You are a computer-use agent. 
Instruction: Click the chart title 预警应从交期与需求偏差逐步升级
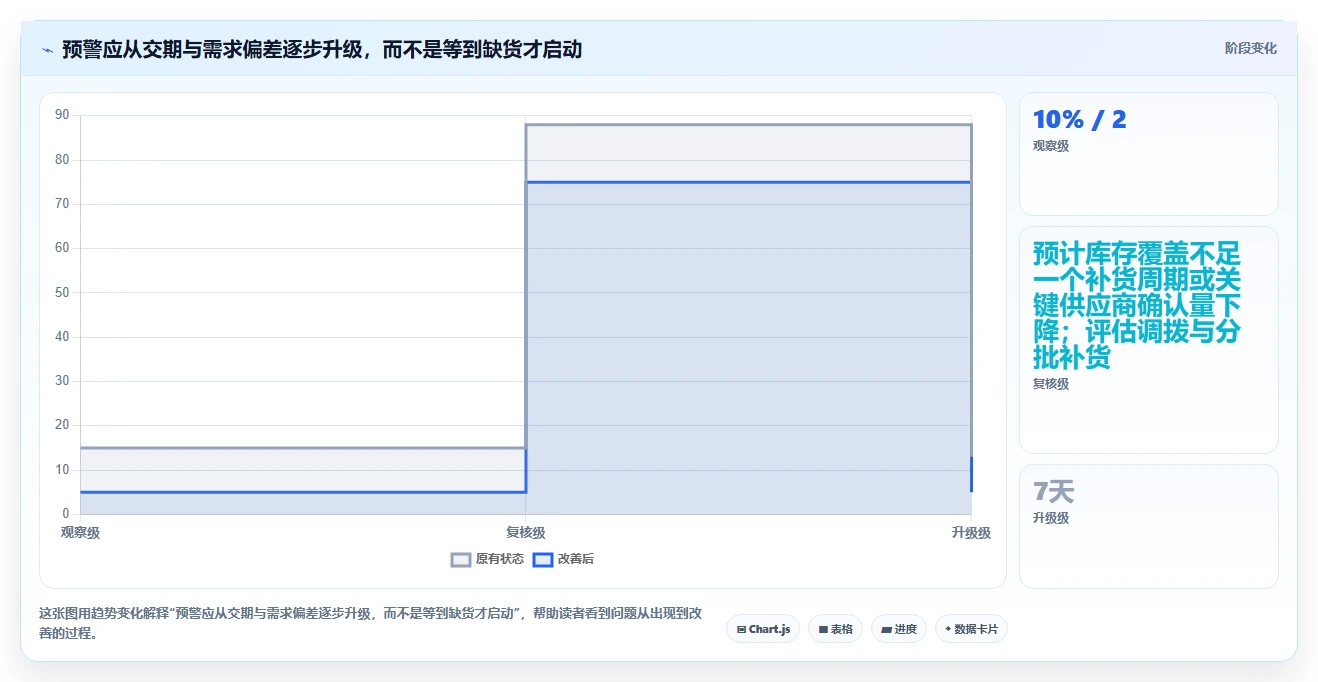pos(322,49)
